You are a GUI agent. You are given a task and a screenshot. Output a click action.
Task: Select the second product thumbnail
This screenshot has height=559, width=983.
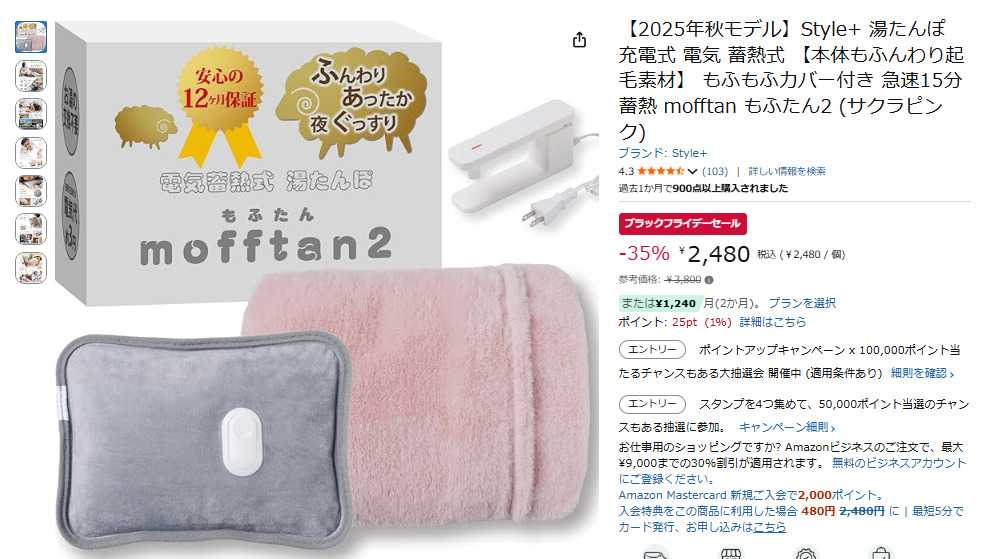click(x=31, y=76)
